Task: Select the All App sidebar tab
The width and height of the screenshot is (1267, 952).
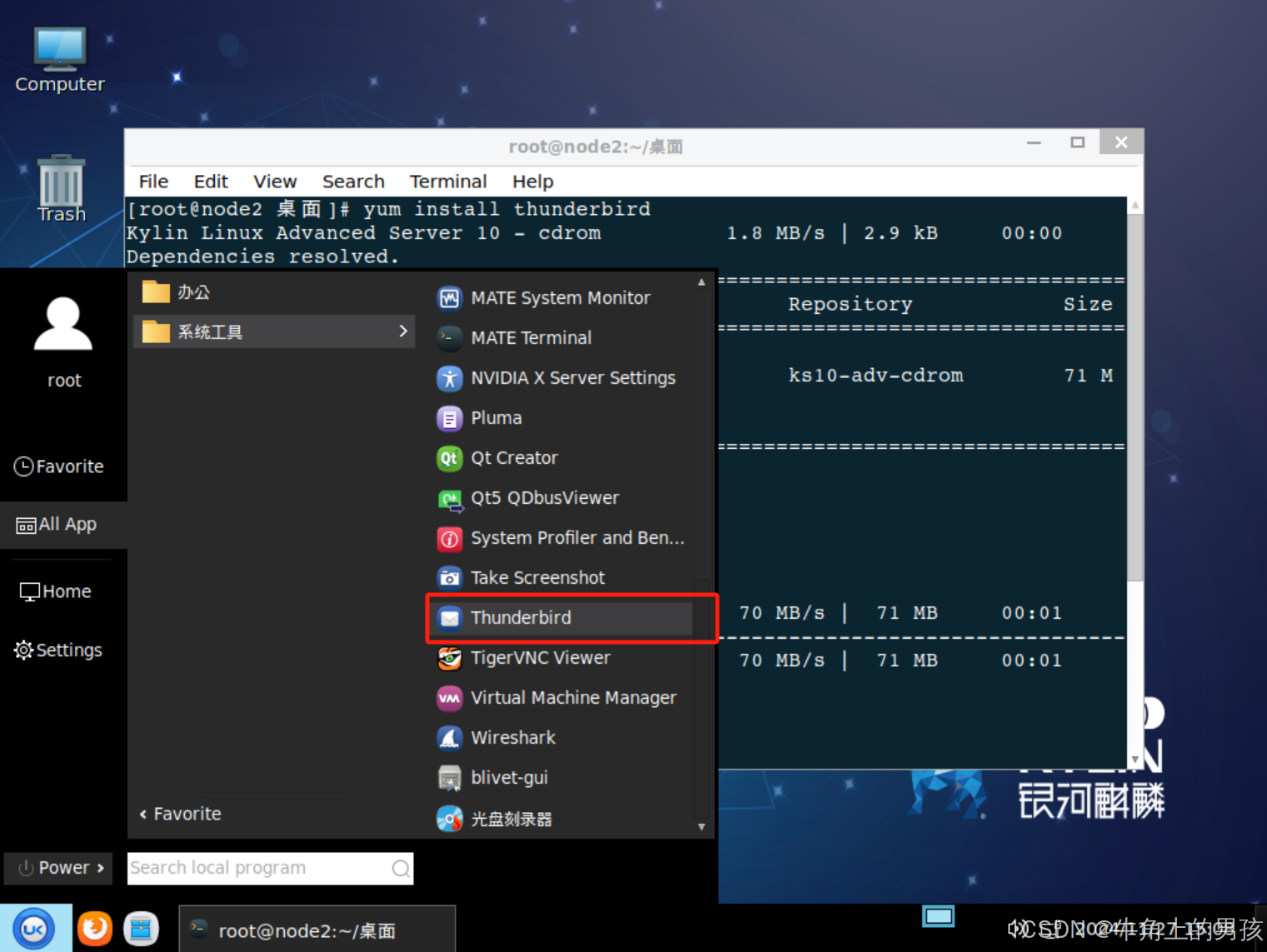Action: [63, 525]
